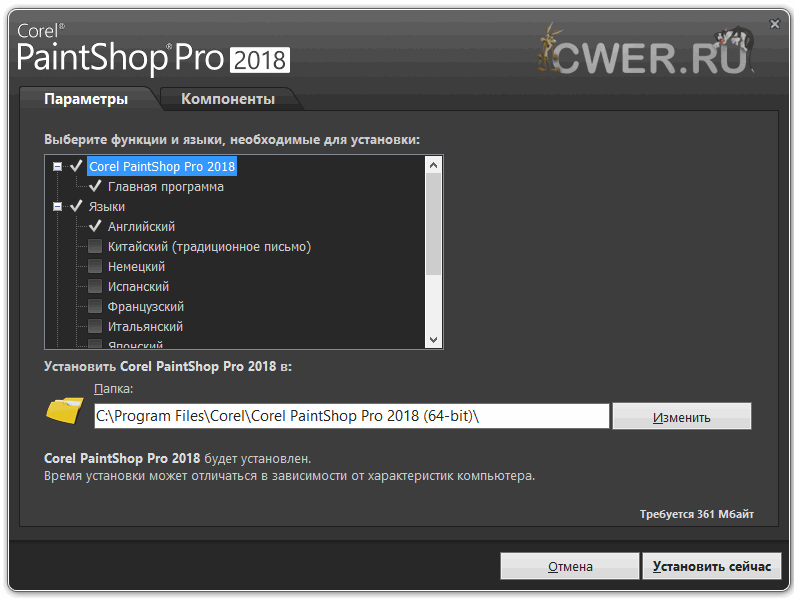794x599 pixels.
Task: Select the Французский row label
Action: click(146, 306)
